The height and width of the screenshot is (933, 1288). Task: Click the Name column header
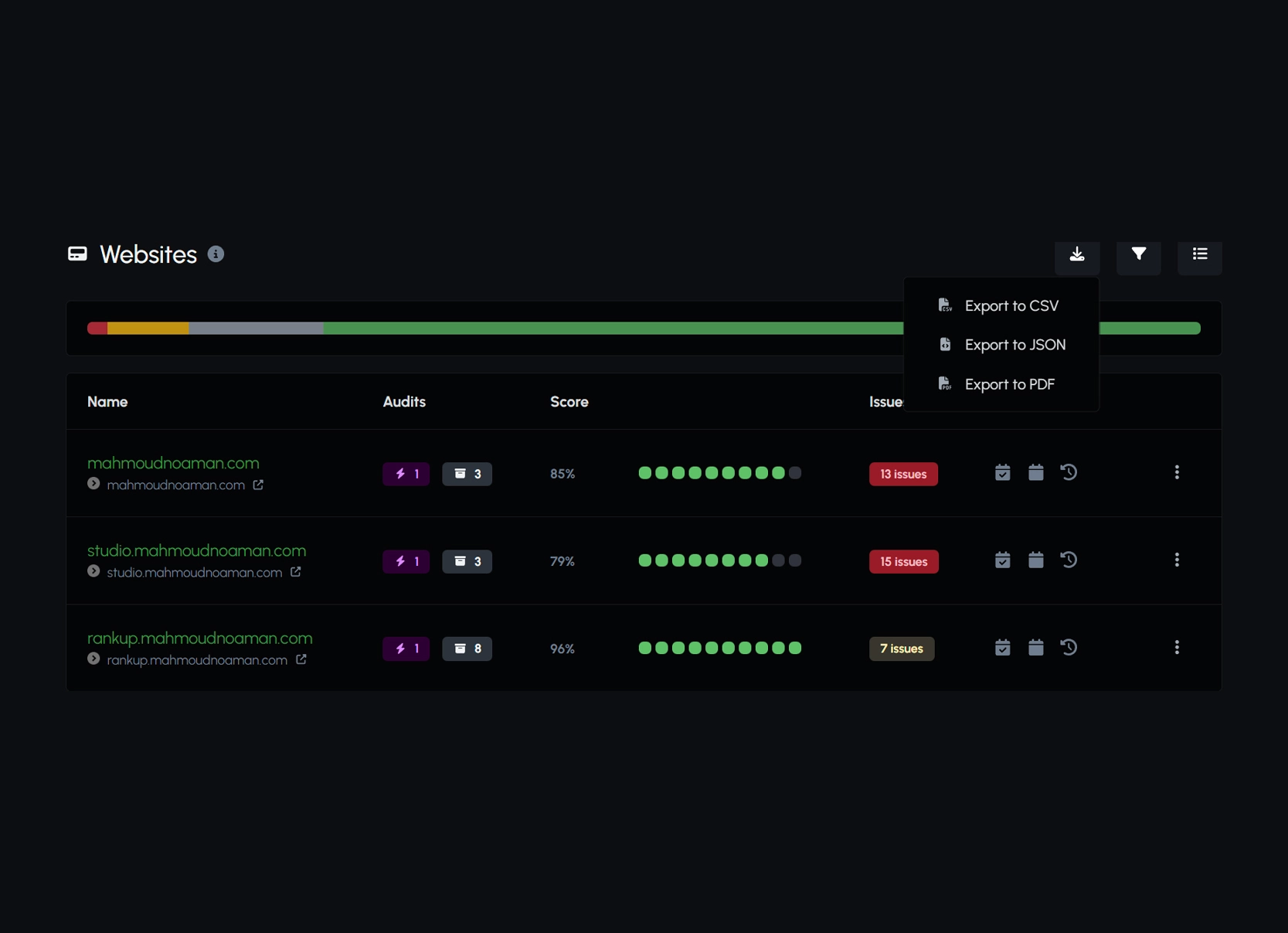(107, 402)
